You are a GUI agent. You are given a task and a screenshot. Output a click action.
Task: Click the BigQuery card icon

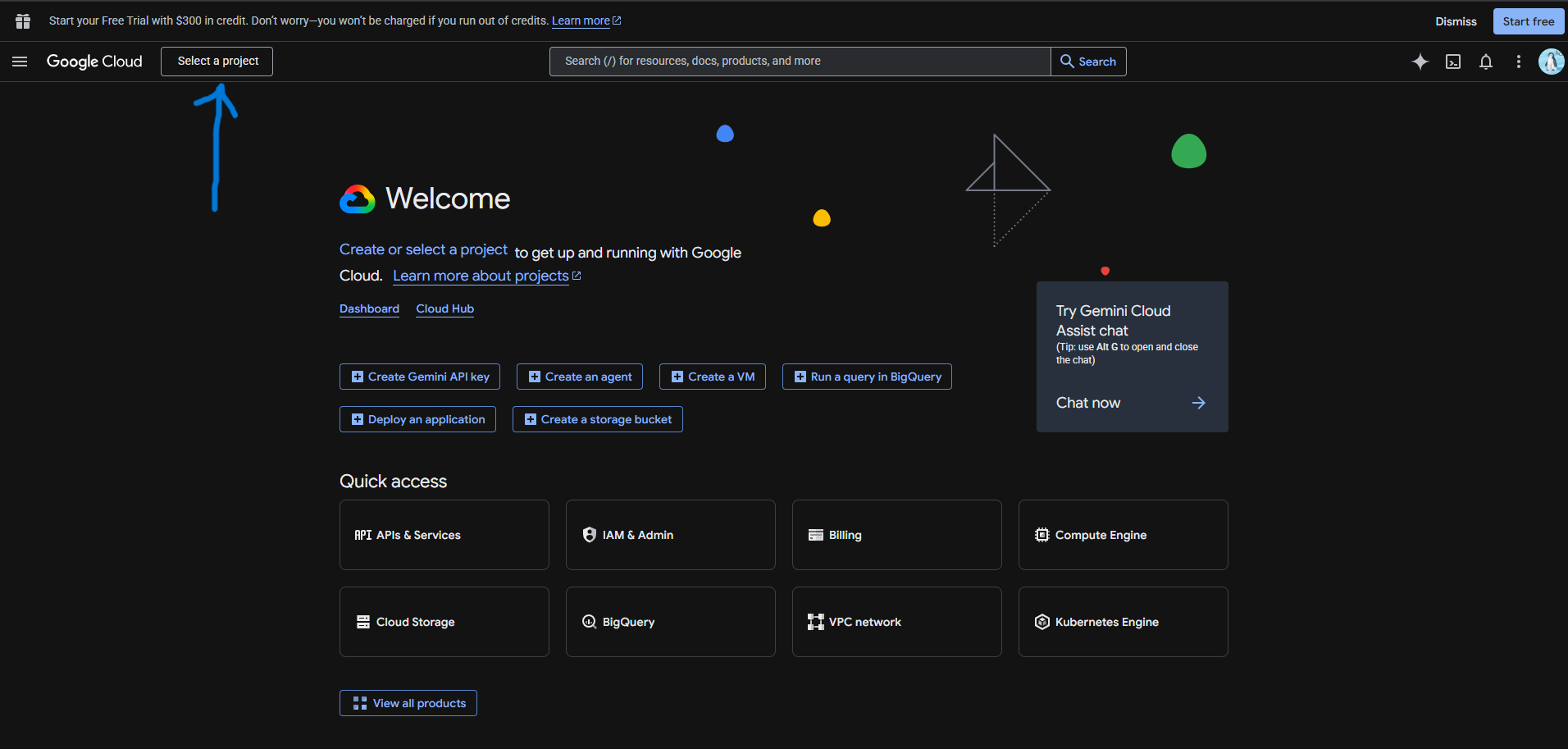tap(590, 622)
